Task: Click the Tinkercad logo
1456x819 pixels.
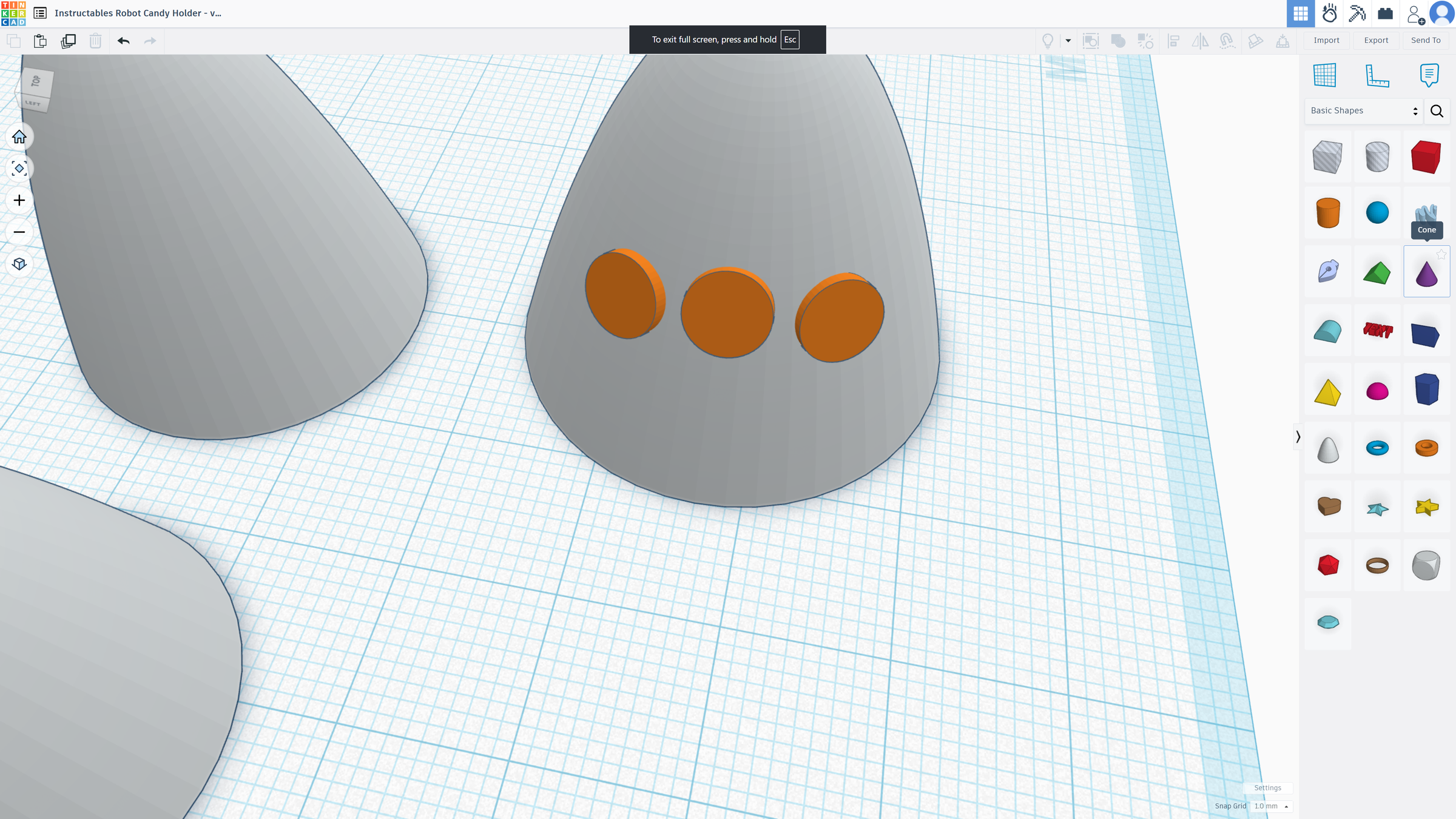Action: tap(13, 13)
